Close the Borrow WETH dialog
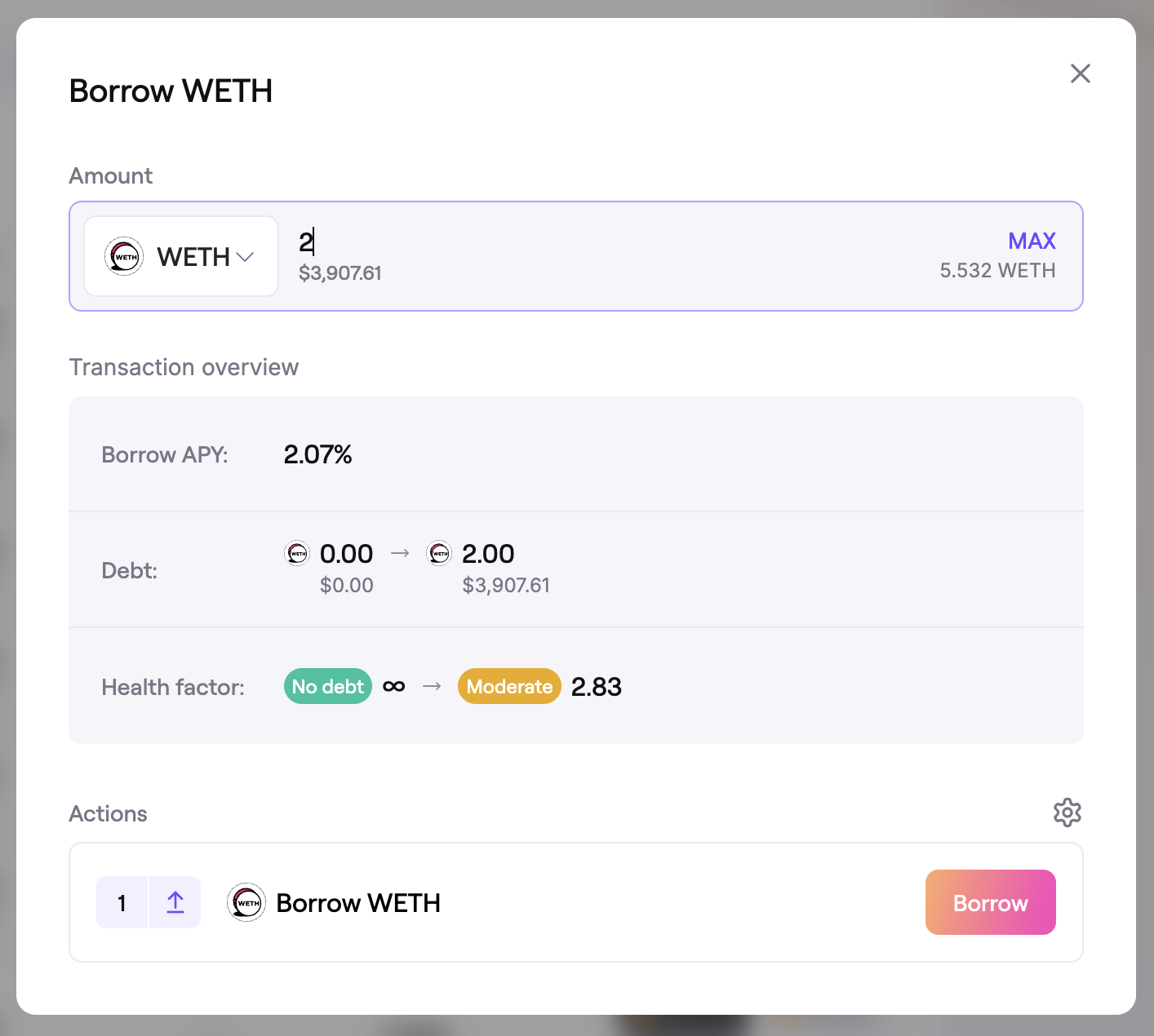The height and width of the screenshot is (1036, 1154). 1080,73
